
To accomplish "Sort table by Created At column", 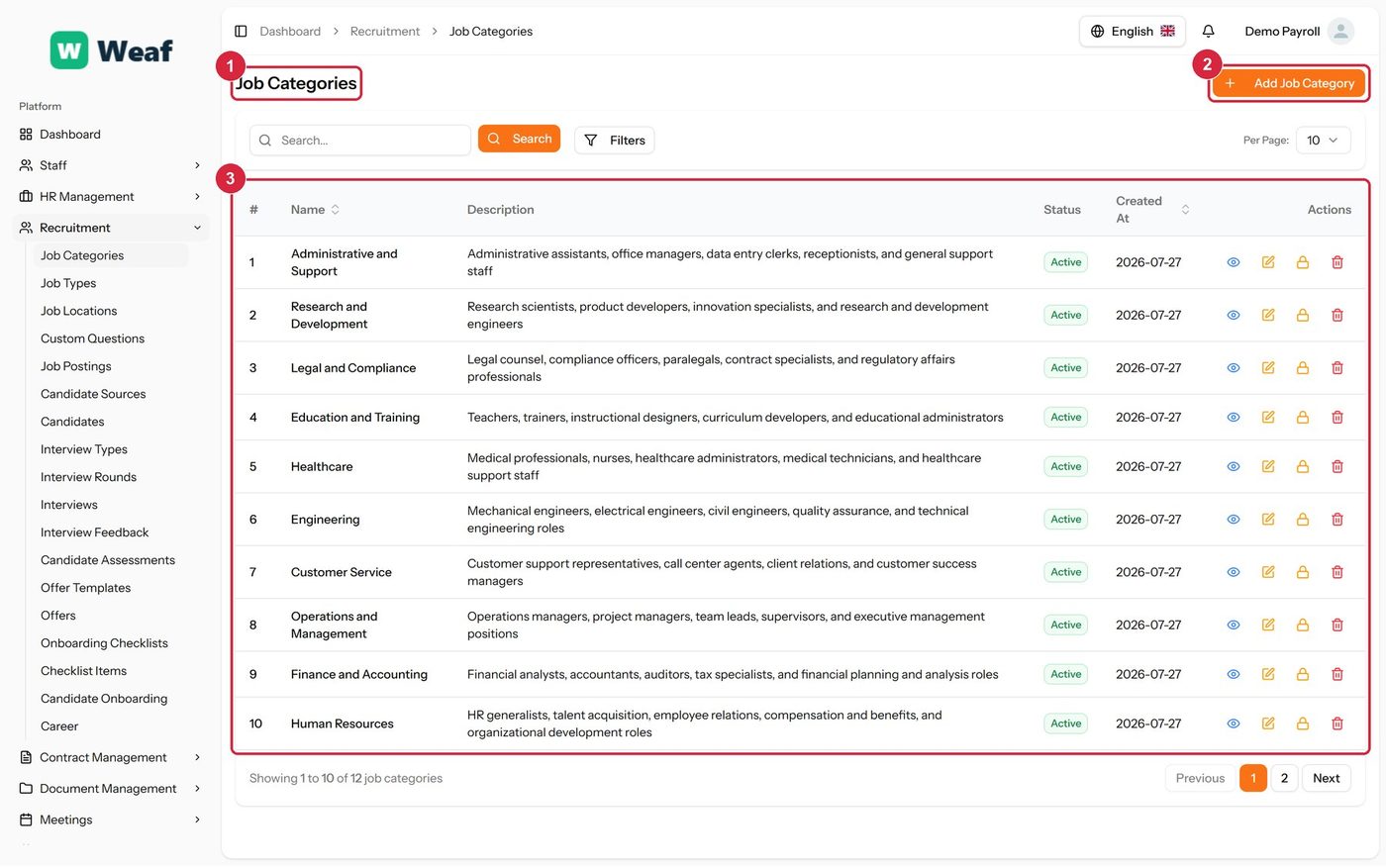I will 1153,210.
